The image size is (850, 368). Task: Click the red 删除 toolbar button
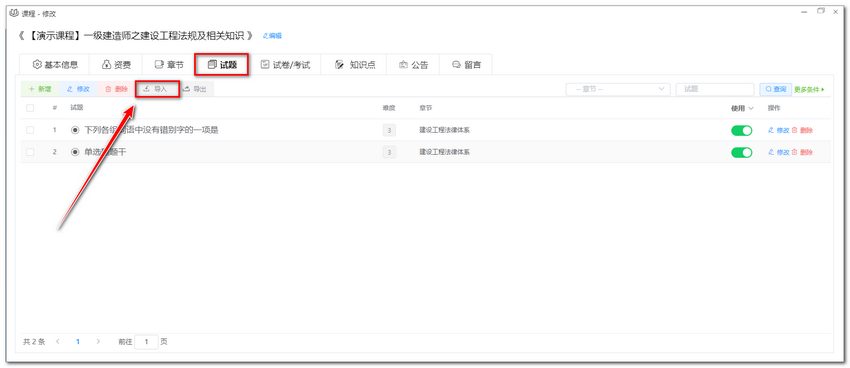[x=117, y=89]
